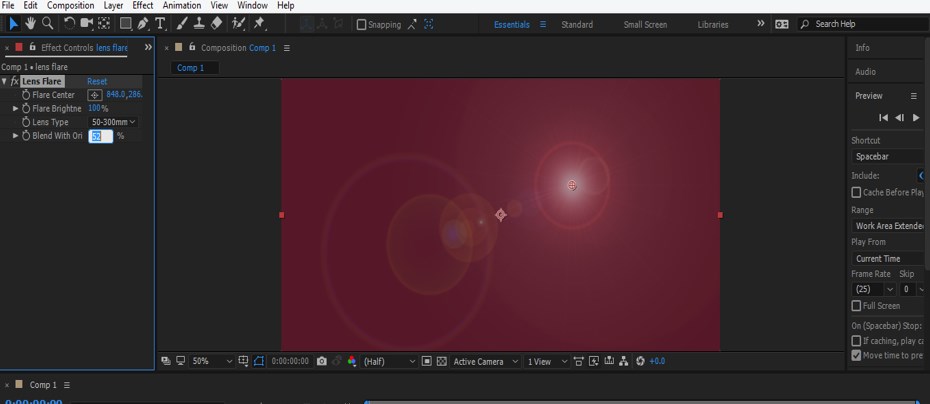Enable the Full Screen checkbox
The width and height of the screenshot is (930, 404).
(x=856, y=306)
